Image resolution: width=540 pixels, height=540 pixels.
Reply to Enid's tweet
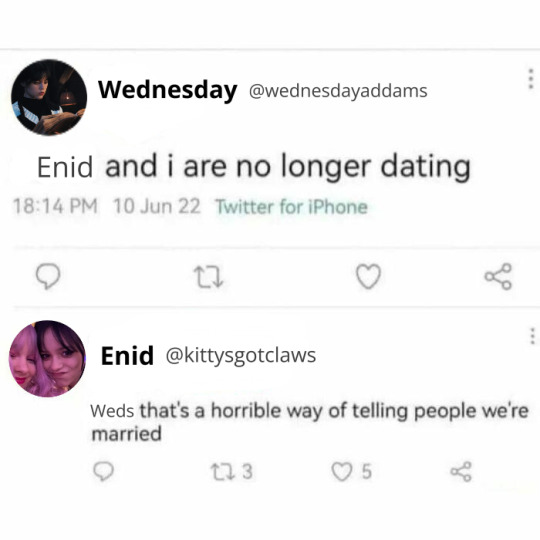pos(103,471)
